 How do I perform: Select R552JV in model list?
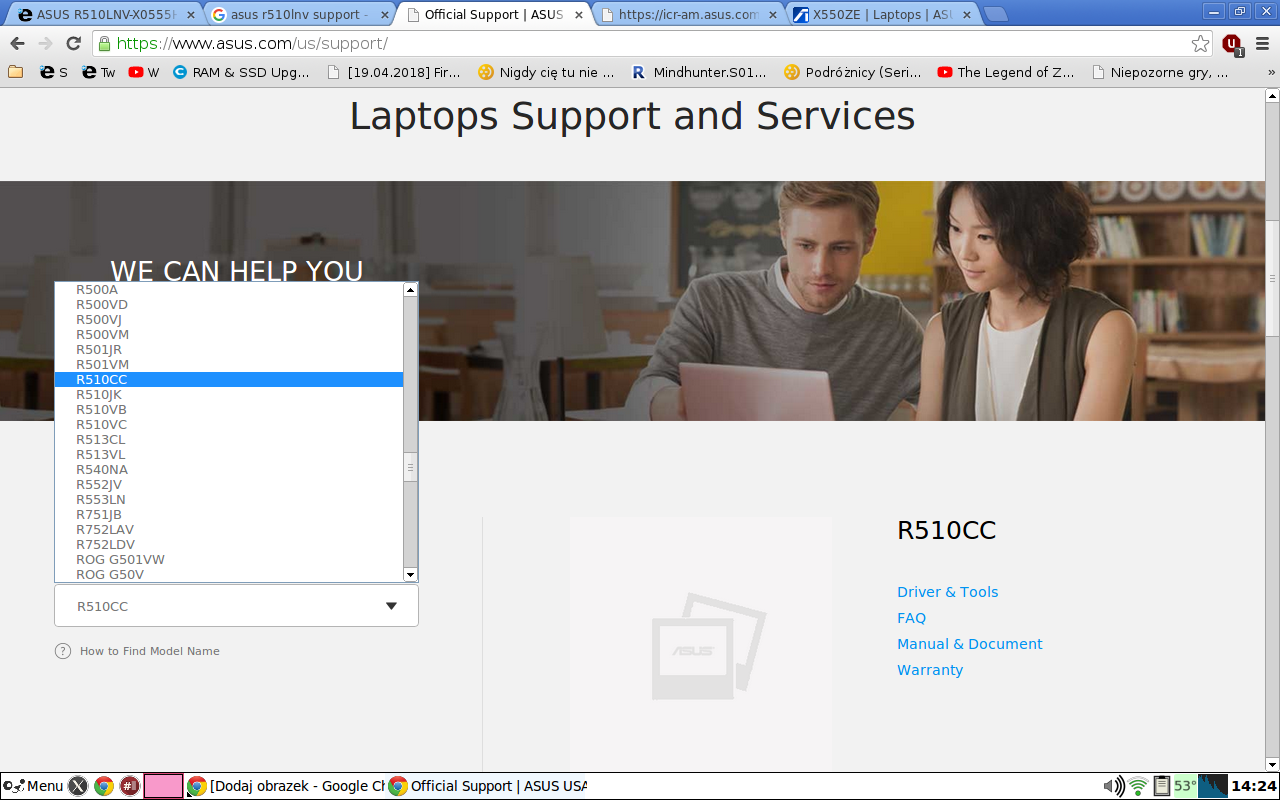(x=229, y=485)
